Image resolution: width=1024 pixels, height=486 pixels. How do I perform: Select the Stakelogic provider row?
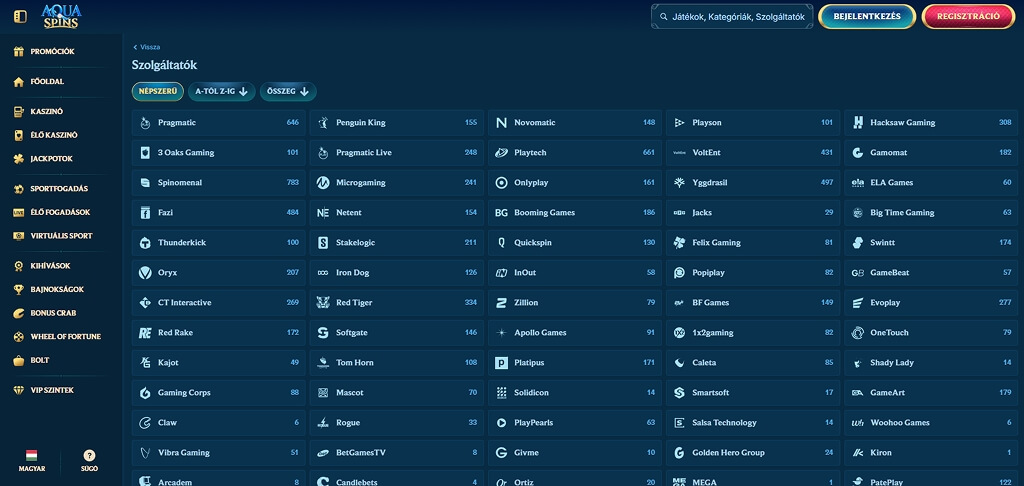[x=396, y=243]
